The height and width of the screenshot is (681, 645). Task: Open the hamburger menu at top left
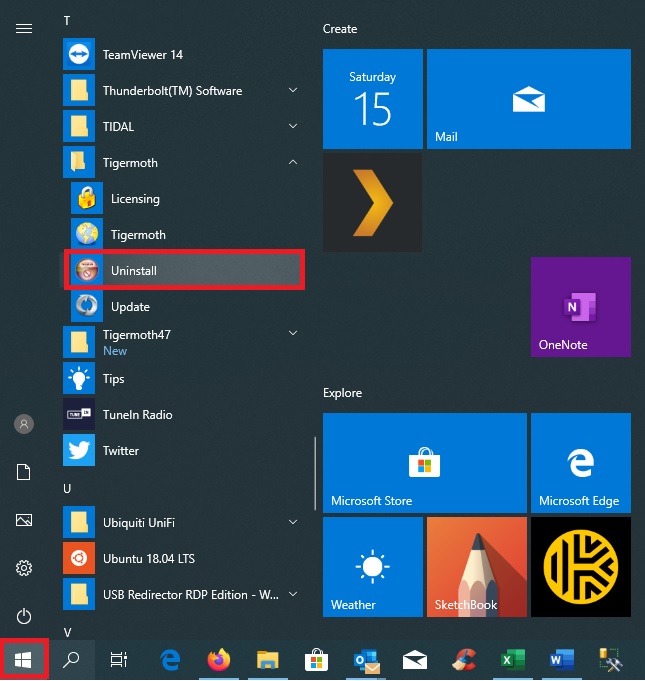pyautogui.click(x=24, y=29)
